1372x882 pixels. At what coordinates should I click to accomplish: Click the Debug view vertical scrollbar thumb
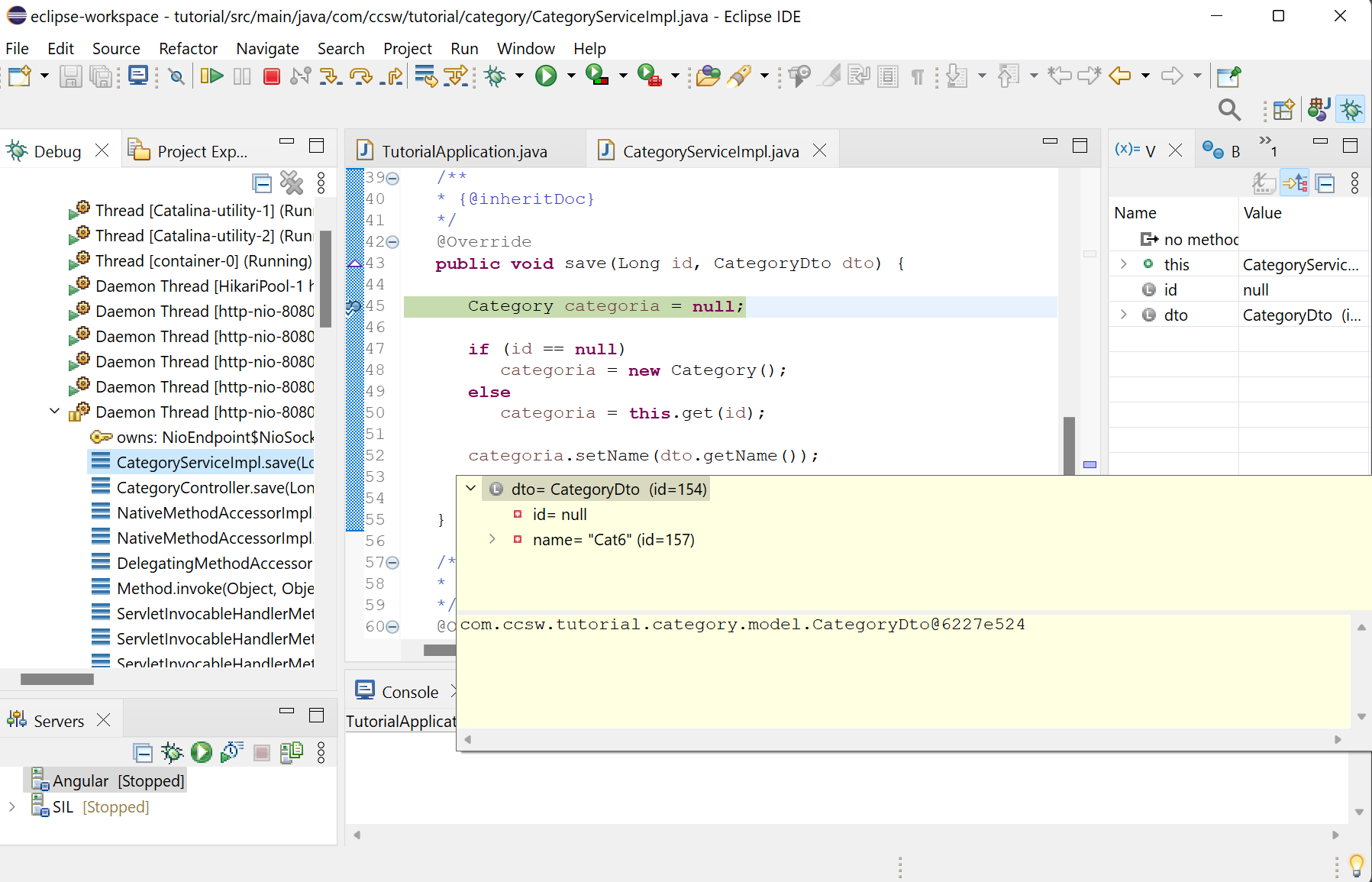pyautogui.click(x=325, y=278)
